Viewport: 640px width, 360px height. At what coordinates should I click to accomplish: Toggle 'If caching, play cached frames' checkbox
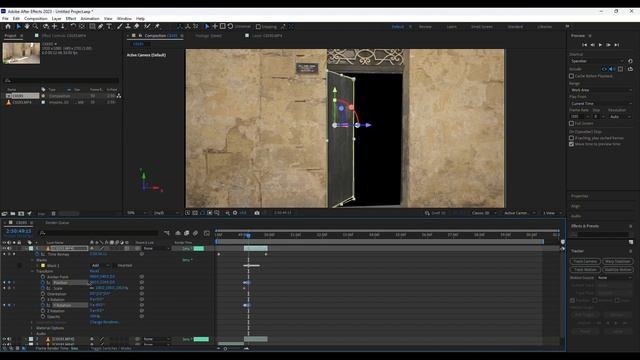click(x=571, y=138)
